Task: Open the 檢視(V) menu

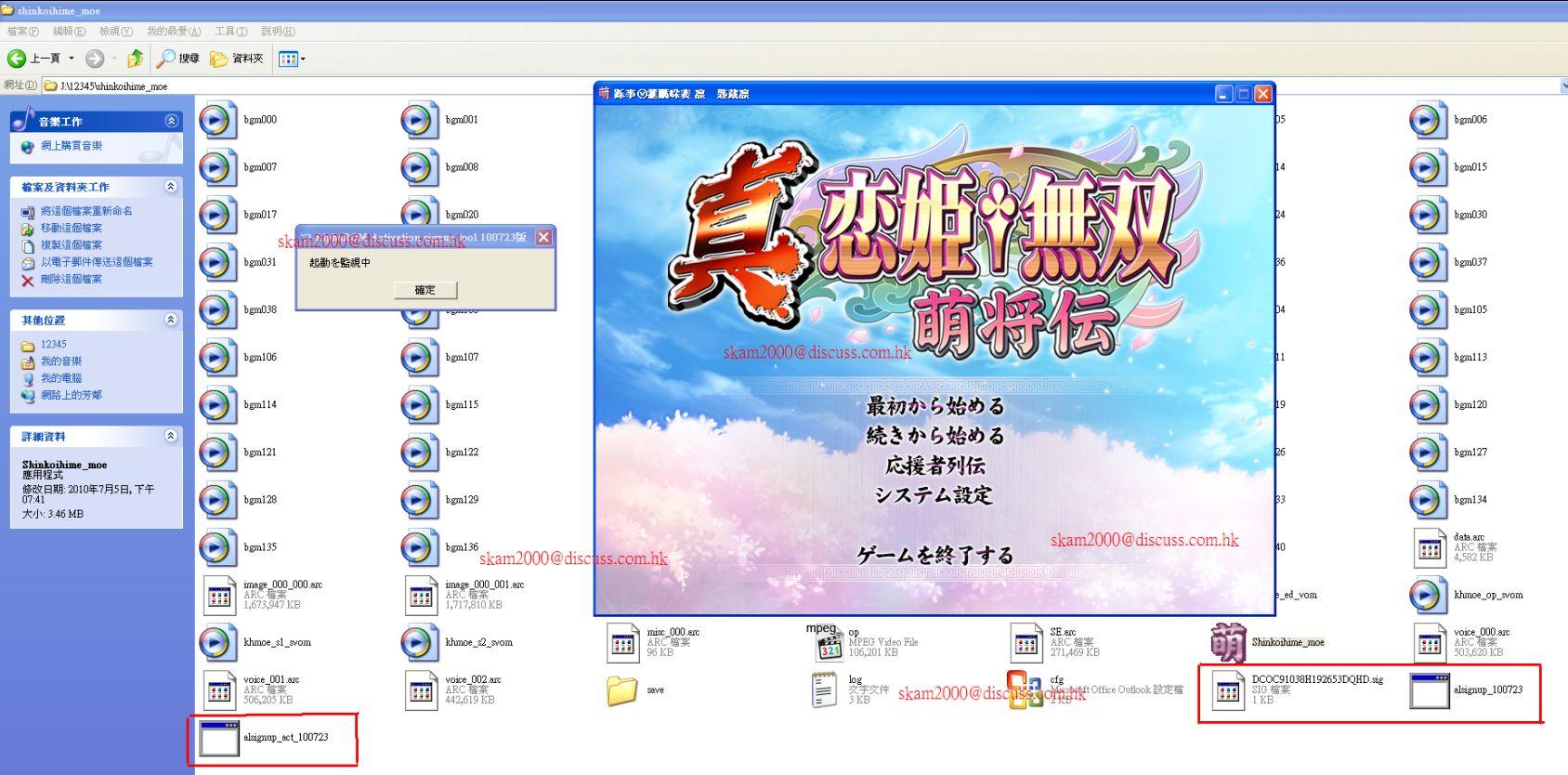Action: coord(116,32)
